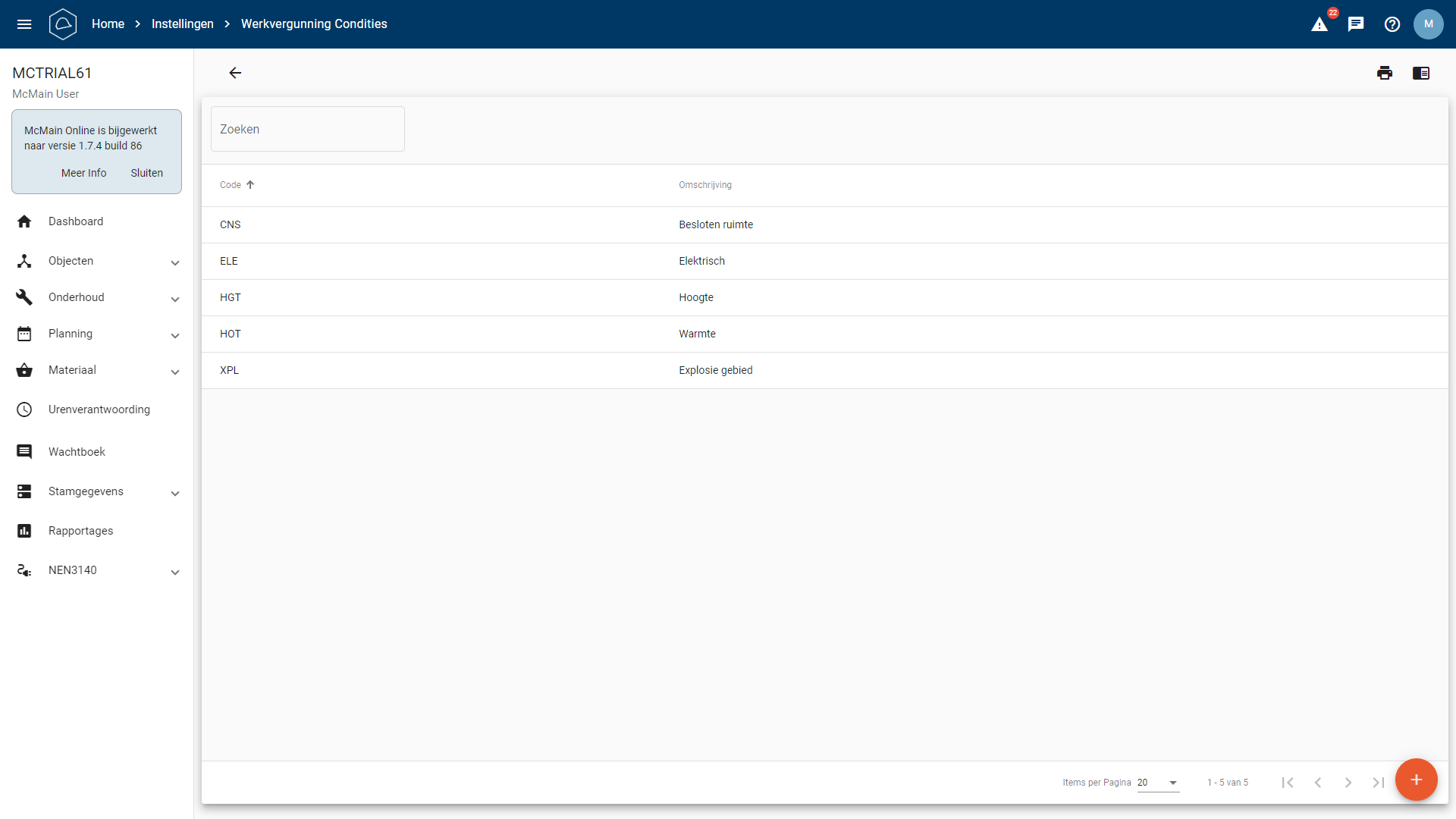Open the hamburger navigation menu

tap(24, 24)
